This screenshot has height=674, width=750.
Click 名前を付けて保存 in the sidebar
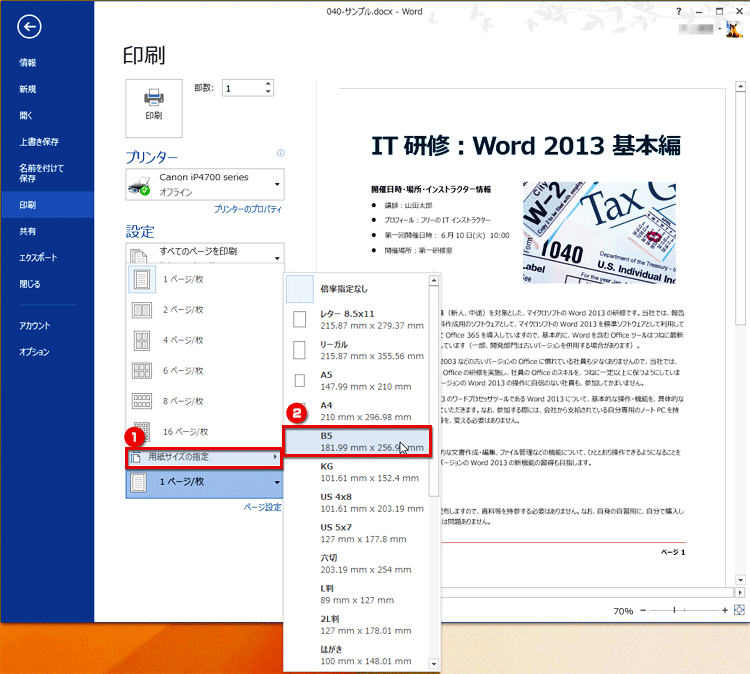coord(47,173)
